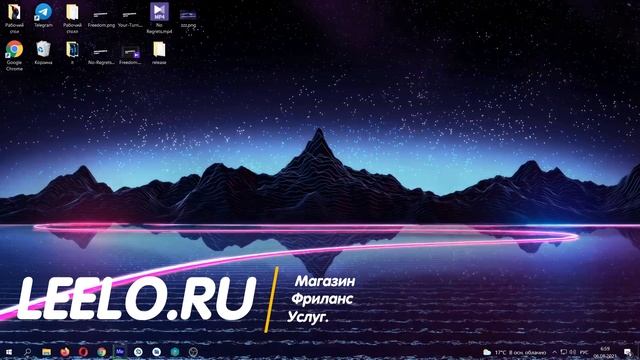The image size is (640, 360).
Task: Open the taskbar clock and calendar
Action: [605, 352]
